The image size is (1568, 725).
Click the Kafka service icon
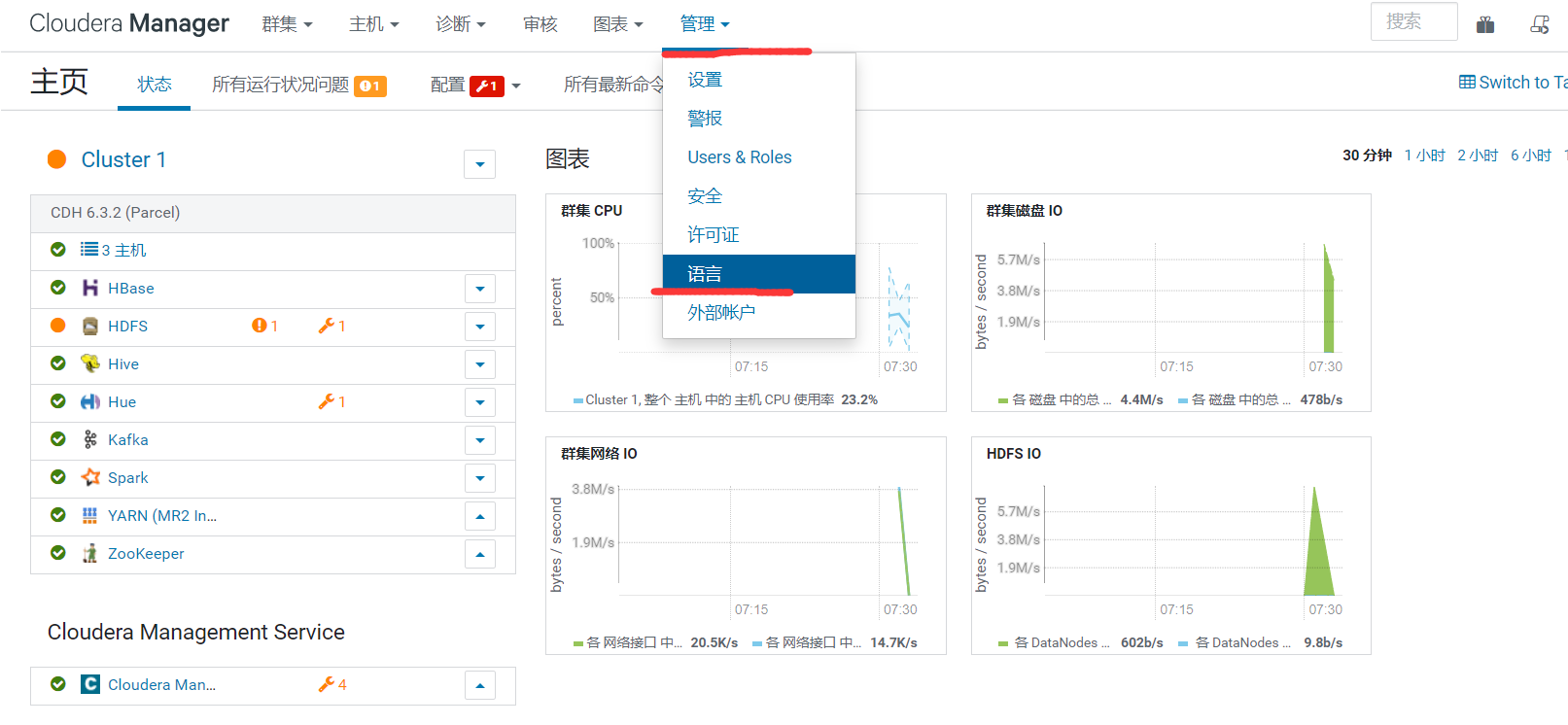90,439
